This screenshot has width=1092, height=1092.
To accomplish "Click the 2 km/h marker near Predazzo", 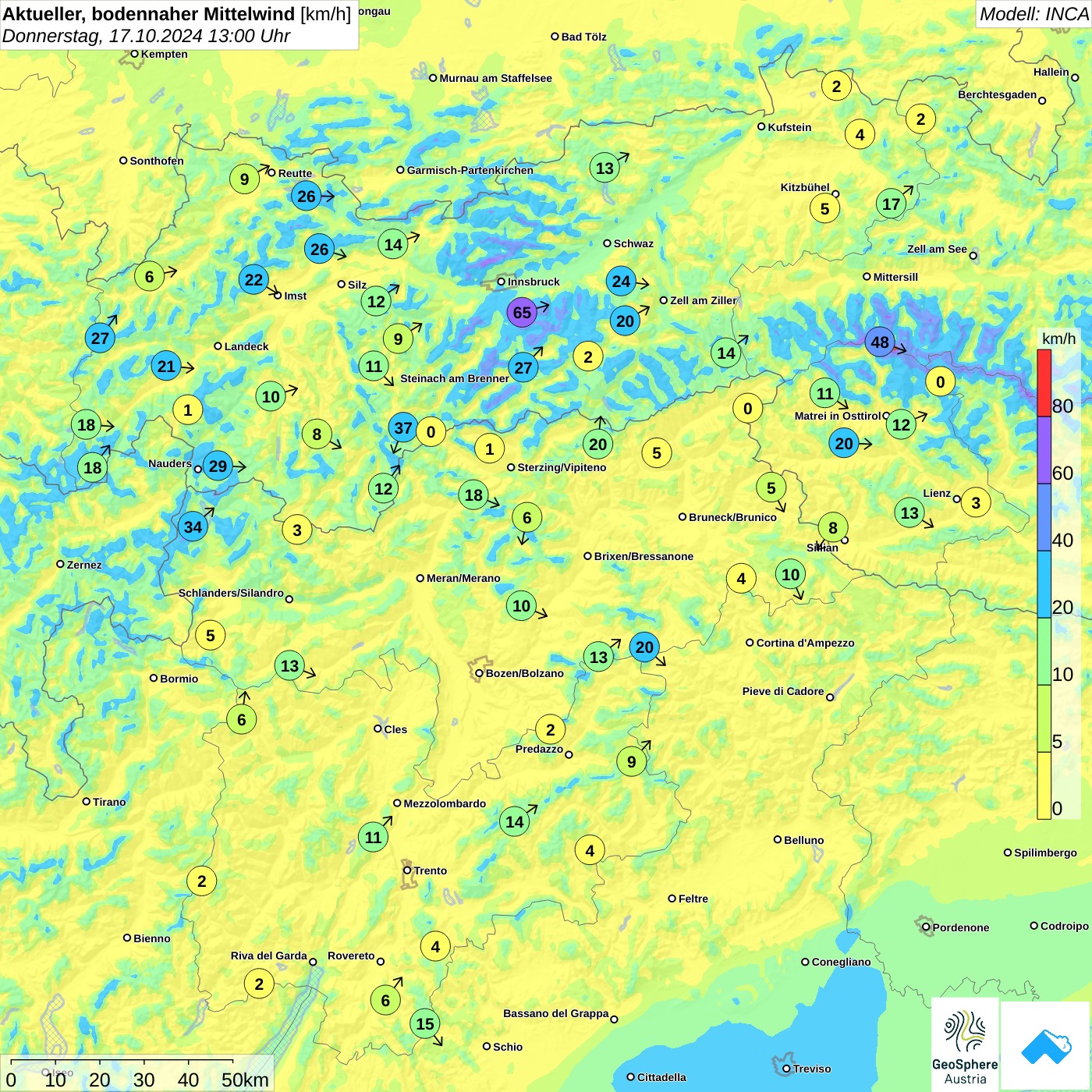I will (x=550, y=729).
